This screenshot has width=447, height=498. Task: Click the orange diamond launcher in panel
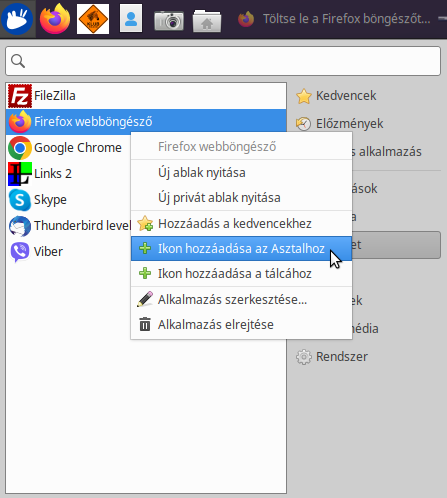click(x=93, y=19)
